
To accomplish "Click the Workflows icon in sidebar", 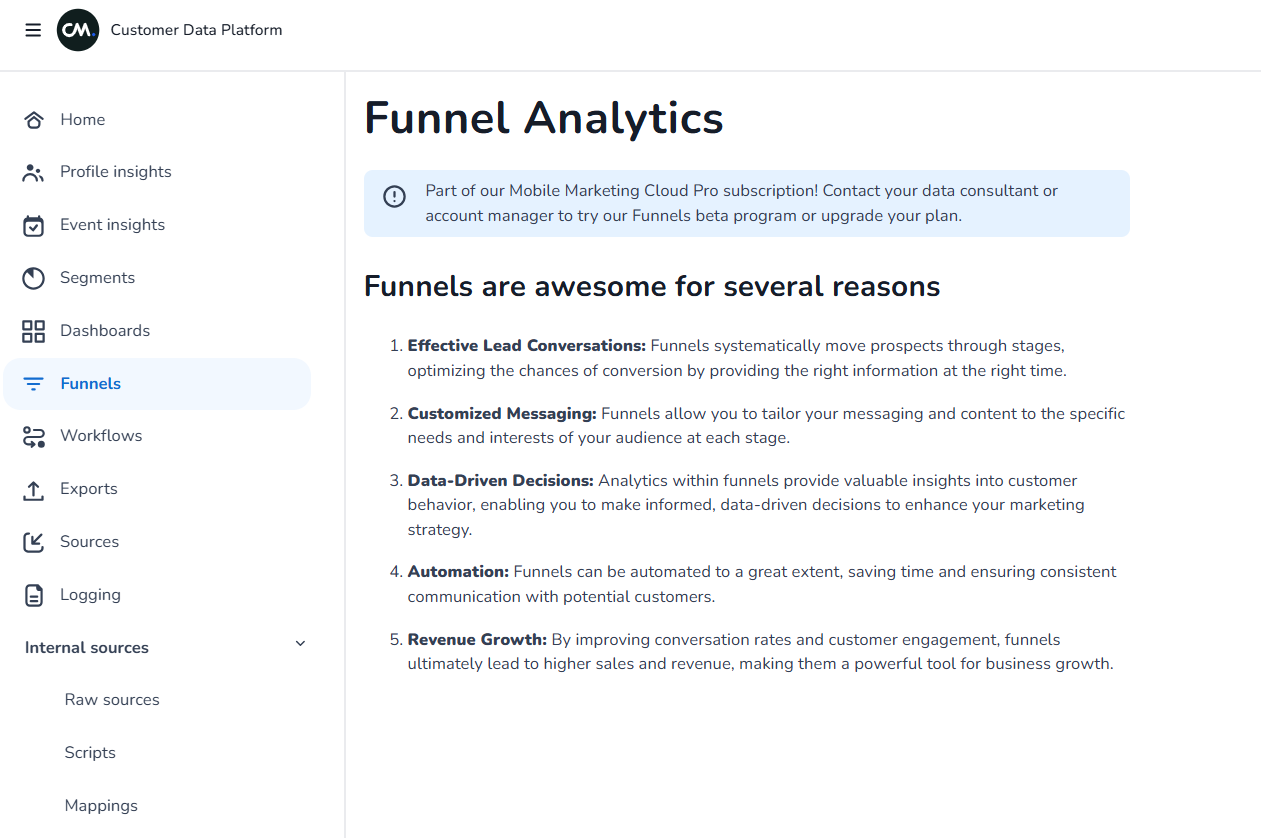I will [x=34, y=436].
